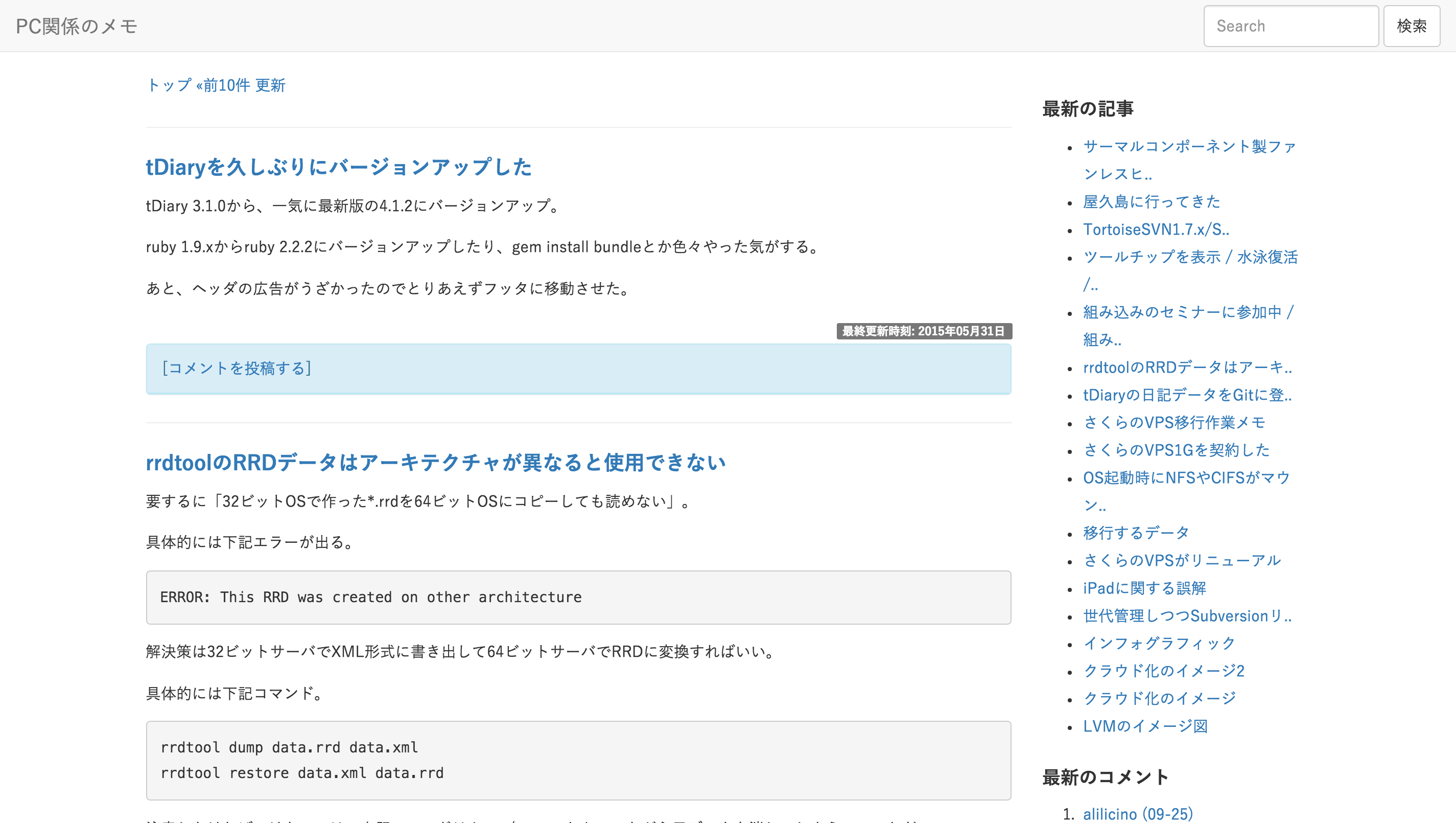
Task: Click [コメントを投稿する] comment link
Action: coord(236,368)
